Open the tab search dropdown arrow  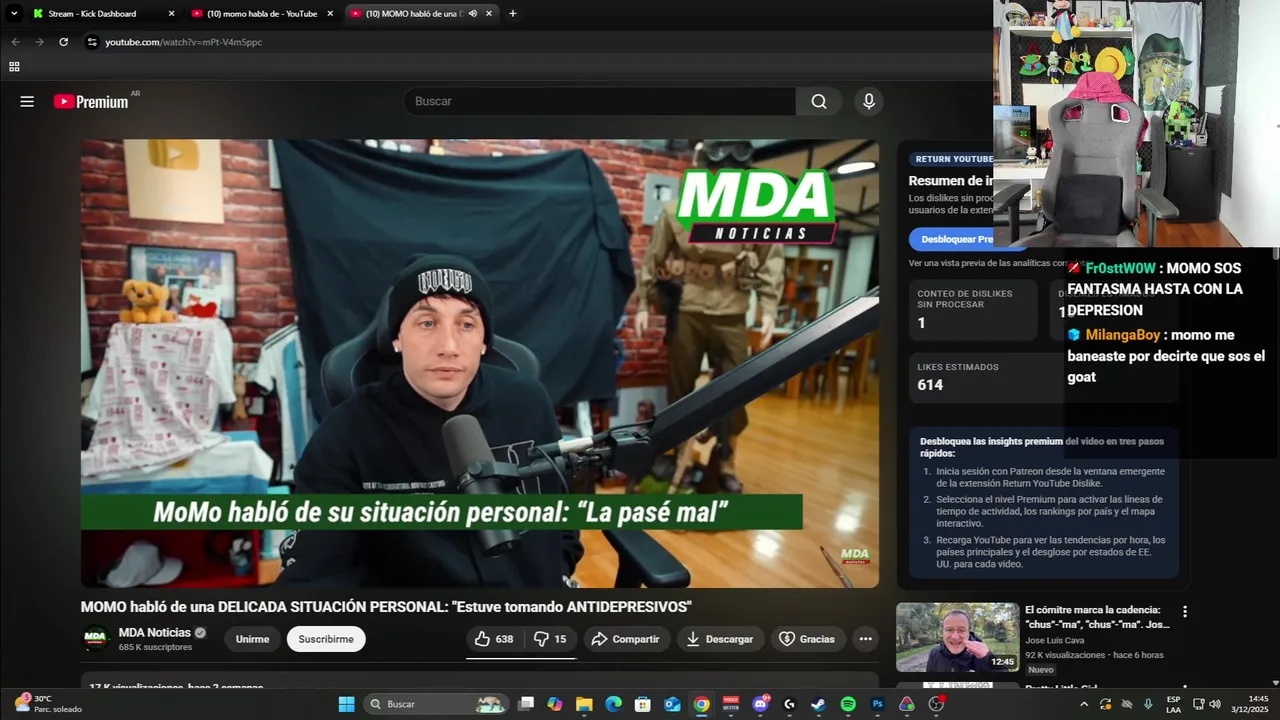pos(14,13)
